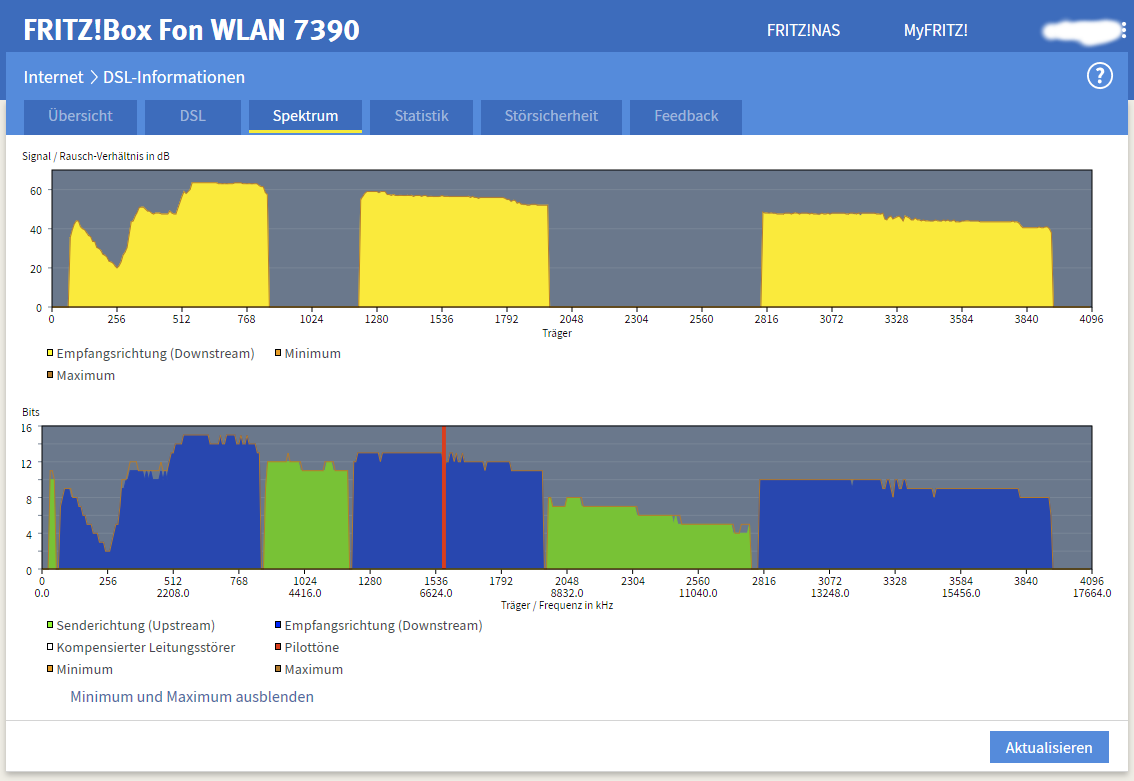Go to the Feedback tab
This screenshot has height=781, width=1134.
tap(686, 116)
